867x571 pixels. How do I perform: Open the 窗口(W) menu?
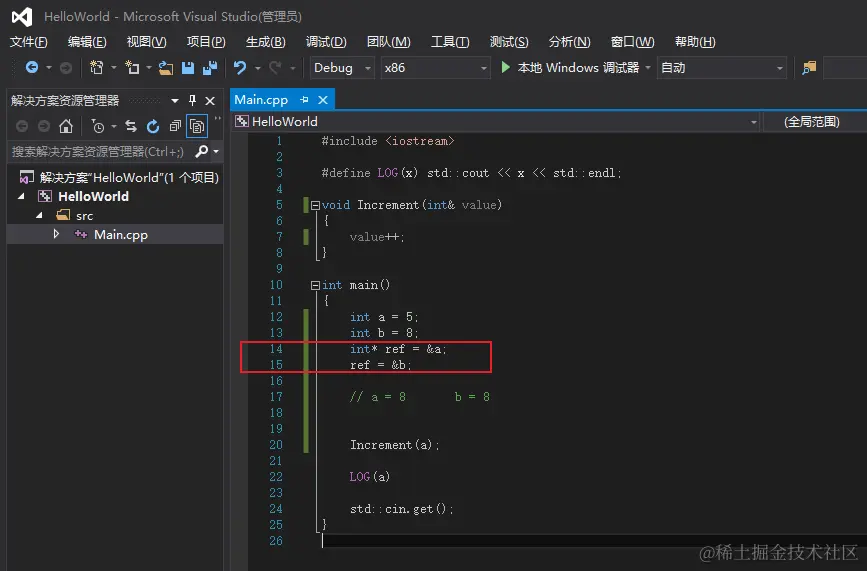[x=632, y=42]
